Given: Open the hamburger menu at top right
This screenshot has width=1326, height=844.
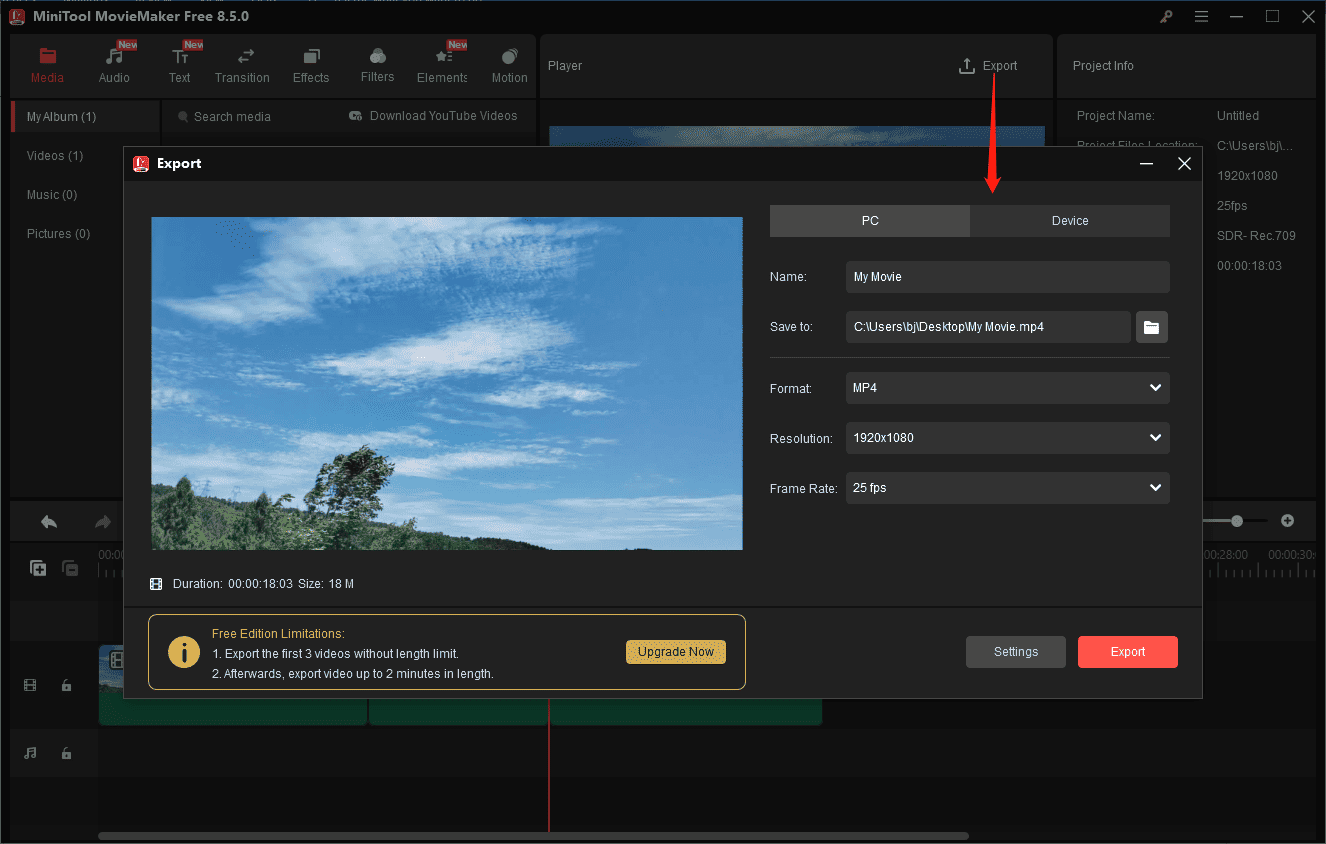Looking at the screenshot, I should [1201, 16].
